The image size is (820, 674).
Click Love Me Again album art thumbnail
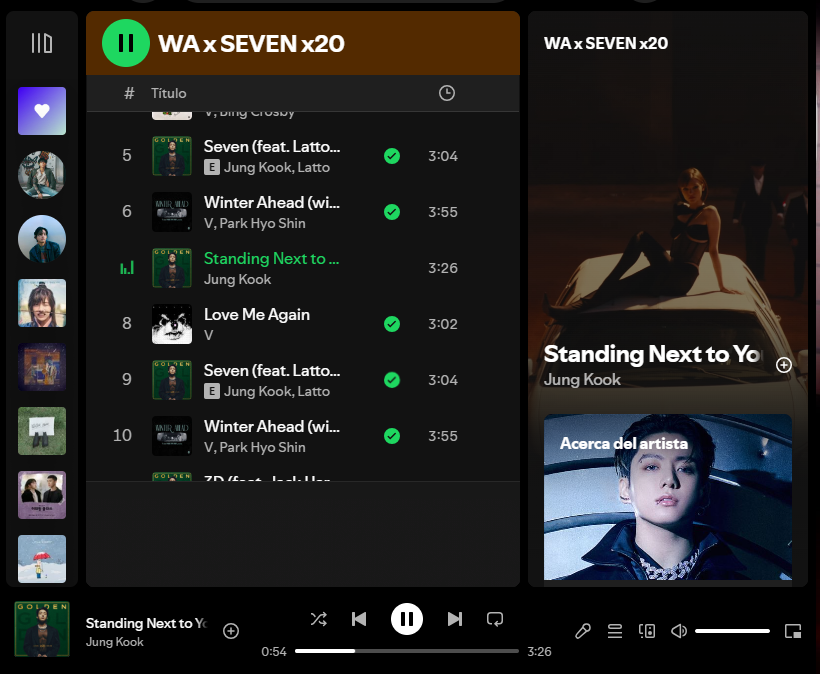coord(172,324)
